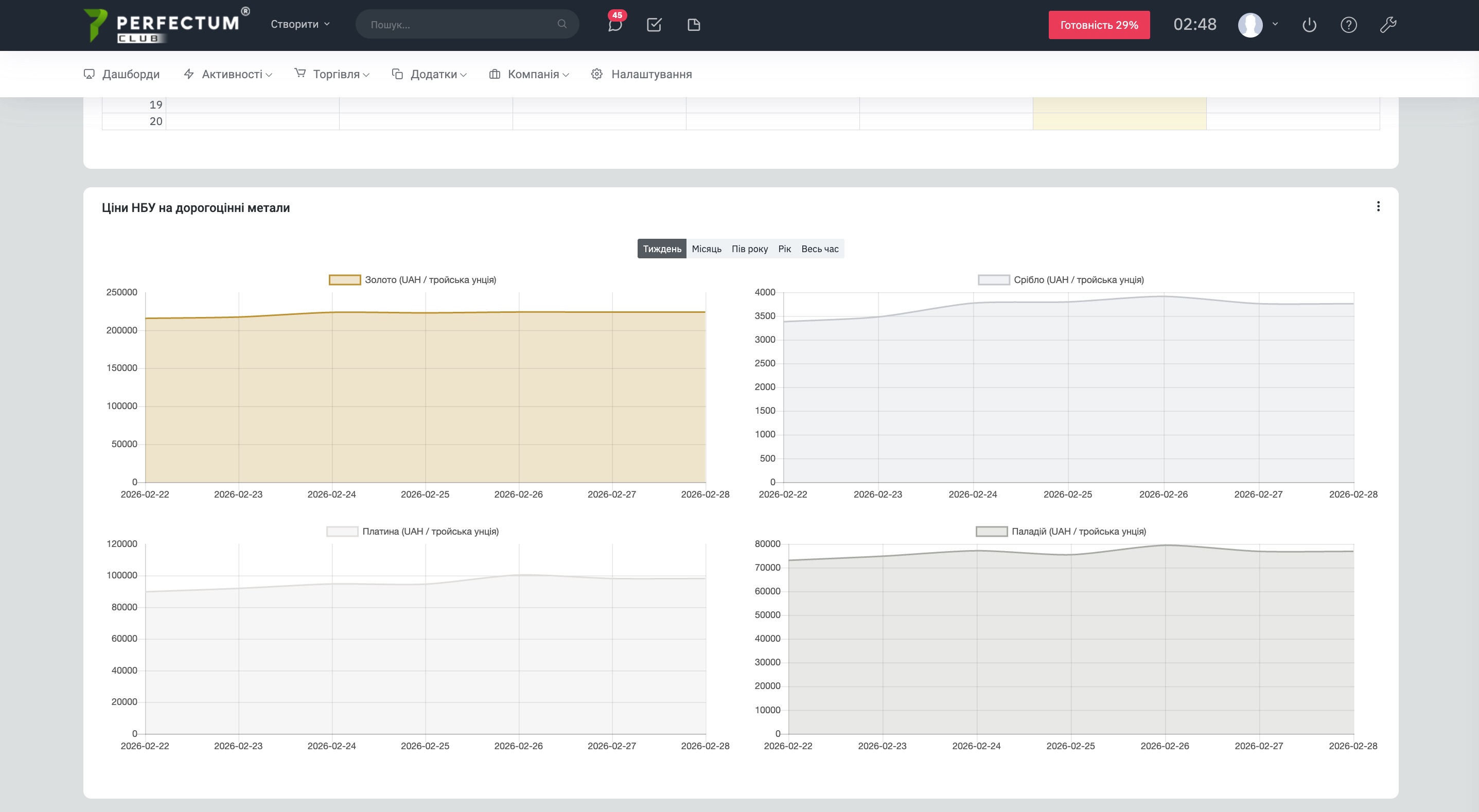Hide the Паладій dataset via legend

point(991,531)
